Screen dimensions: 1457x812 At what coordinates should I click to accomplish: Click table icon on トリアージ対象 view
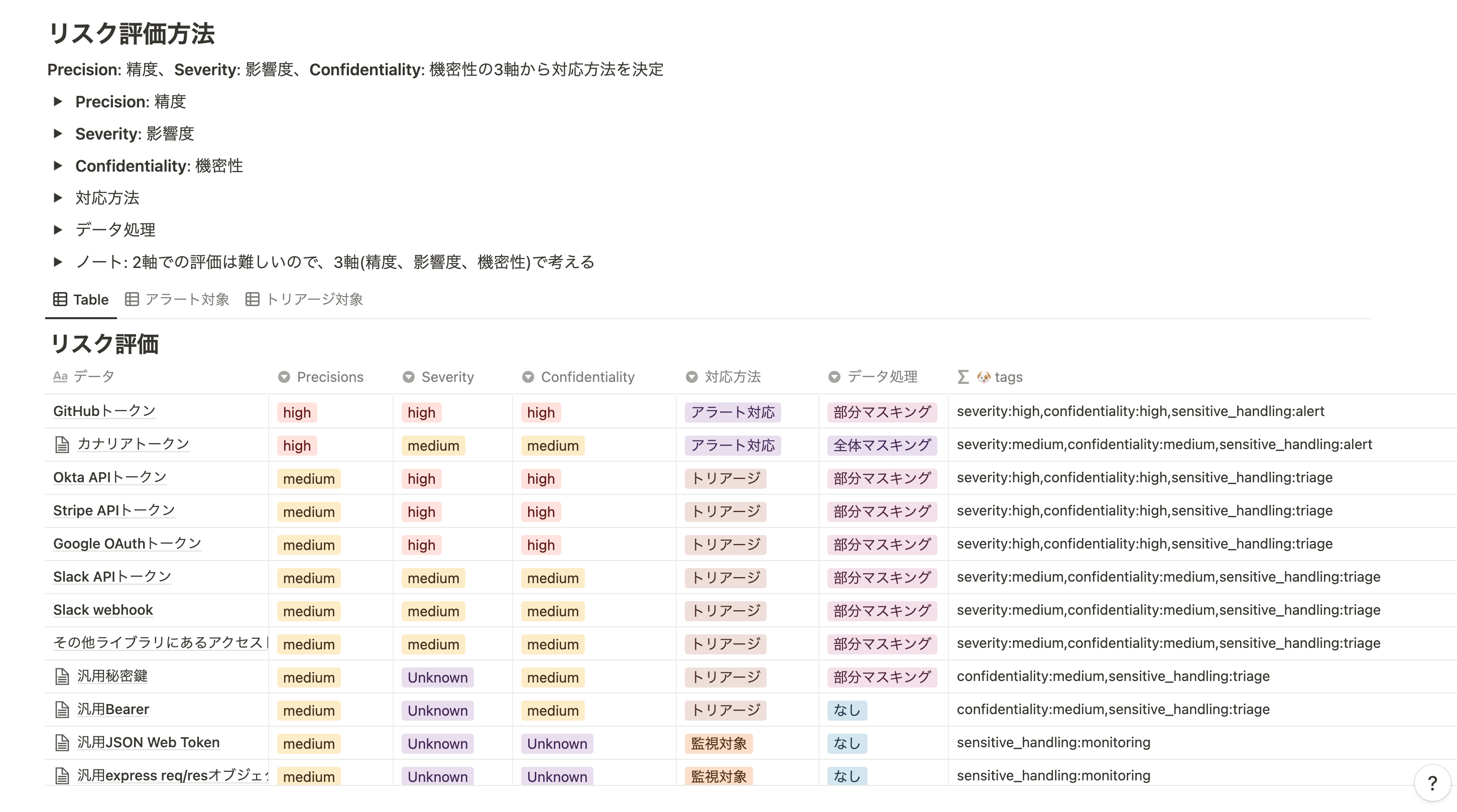click(252, 299)
